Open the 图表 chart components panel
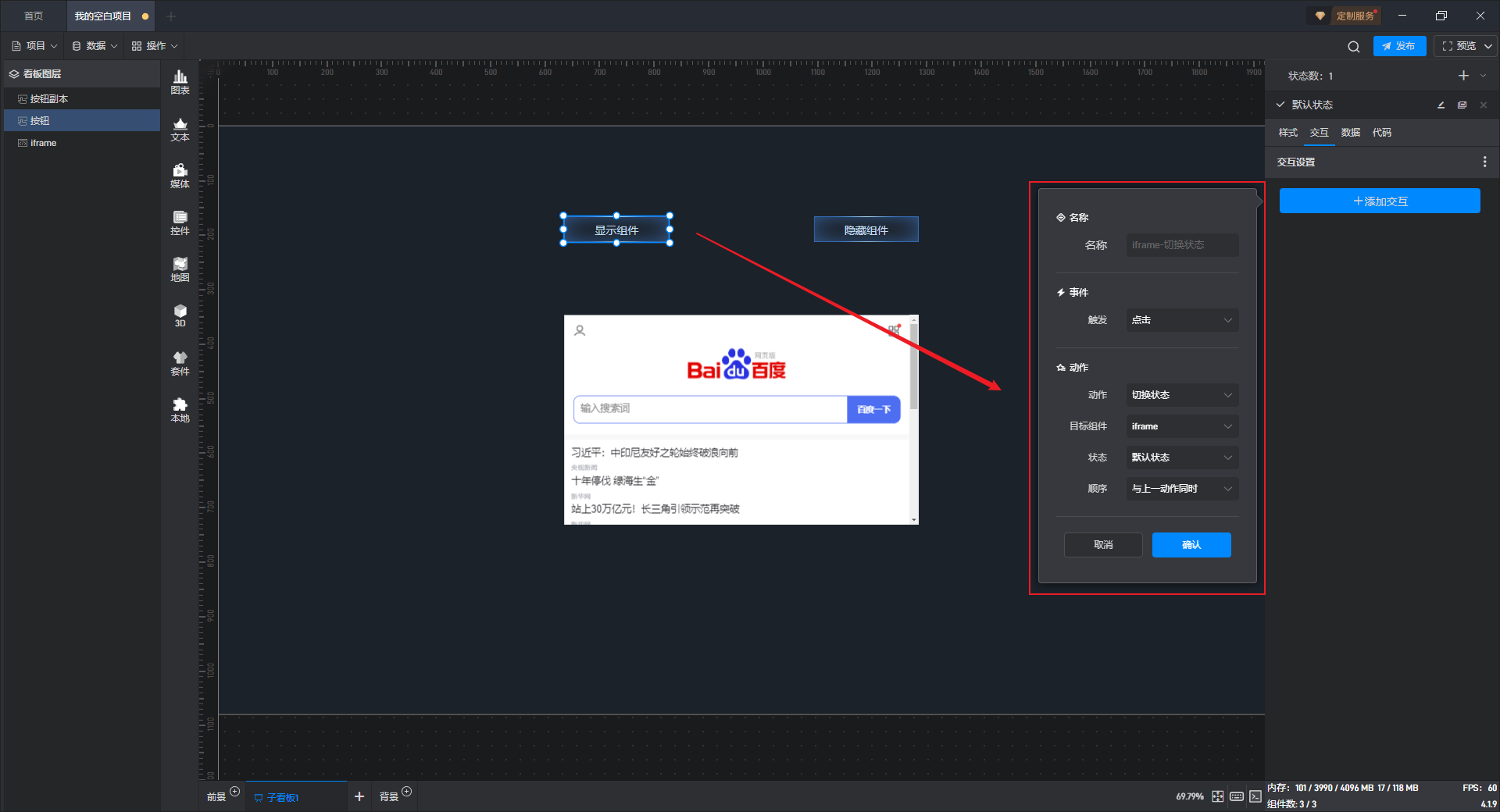 click(x=180, y=81)
